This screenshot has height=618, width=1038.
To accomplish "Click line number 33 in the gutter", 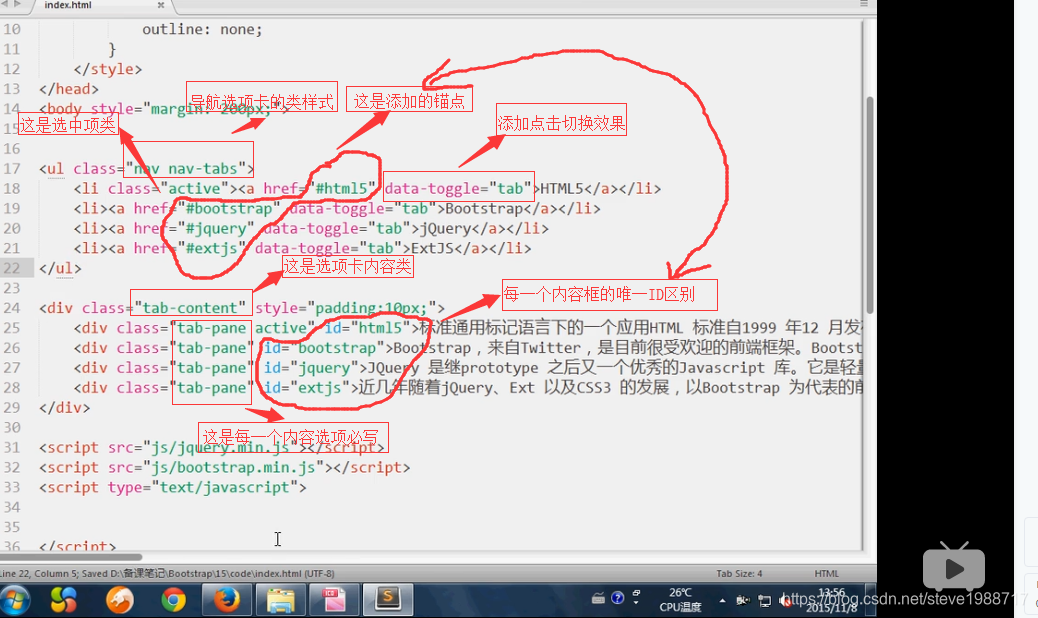I will click(x=11, y=487).
